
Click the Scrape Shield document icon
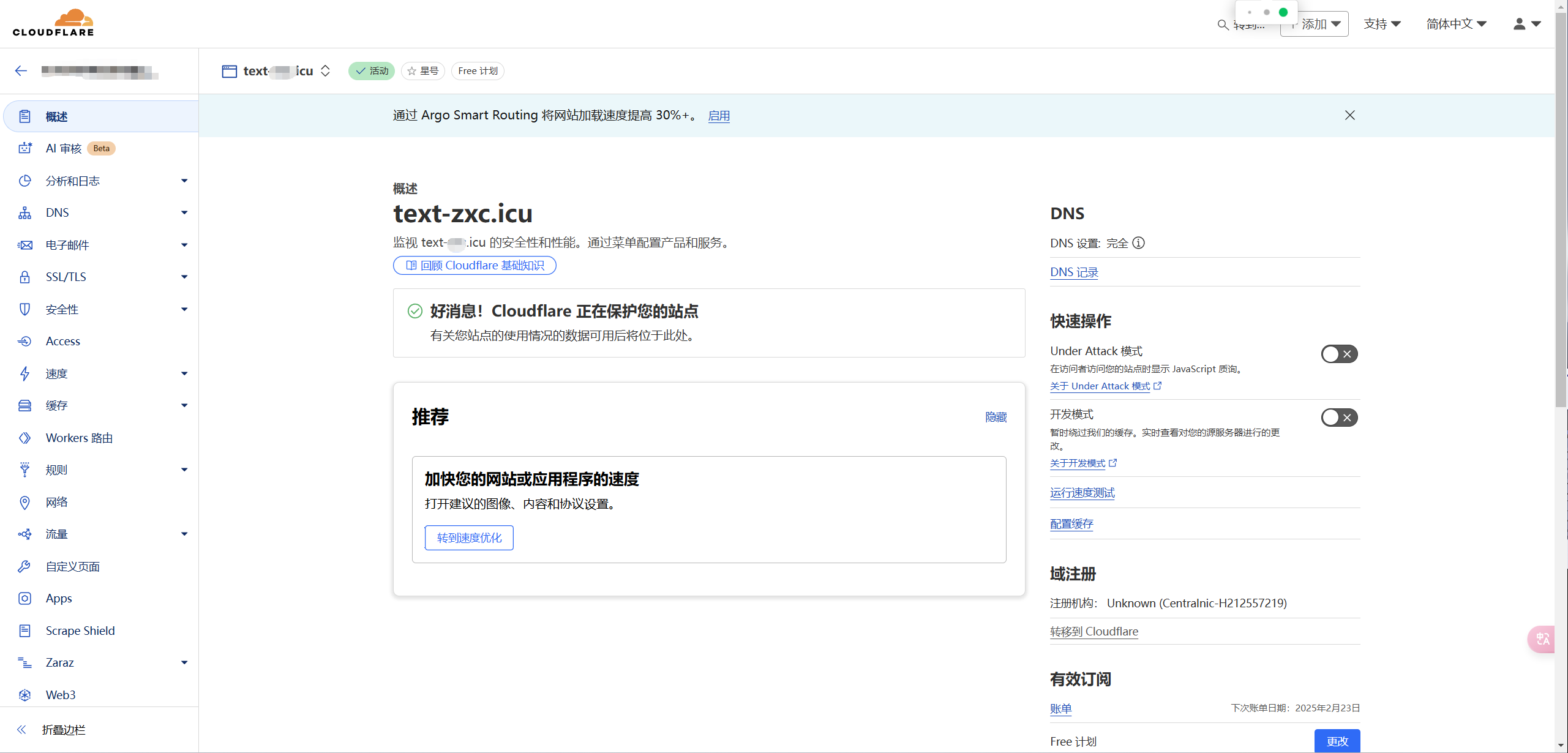[24, 631]
